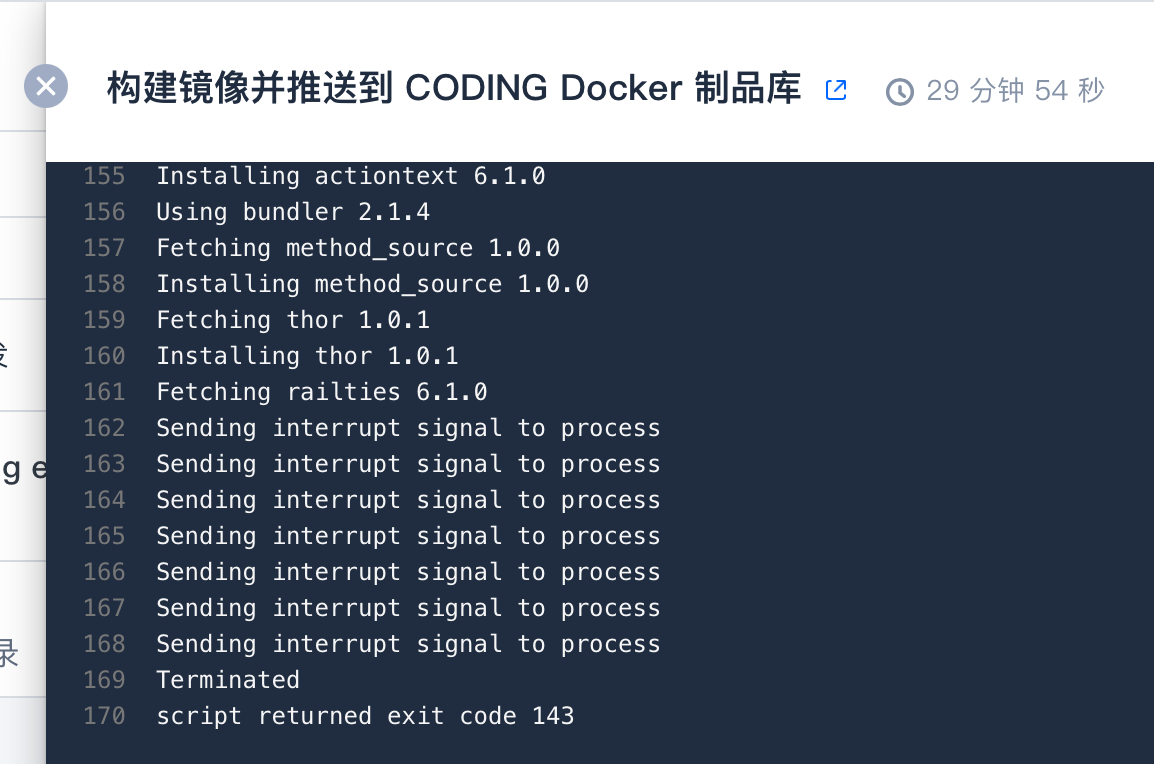Select line 161 Fetching railties 6.1.0
Screen dimensions: 1154x764
[x=322, y=392]
